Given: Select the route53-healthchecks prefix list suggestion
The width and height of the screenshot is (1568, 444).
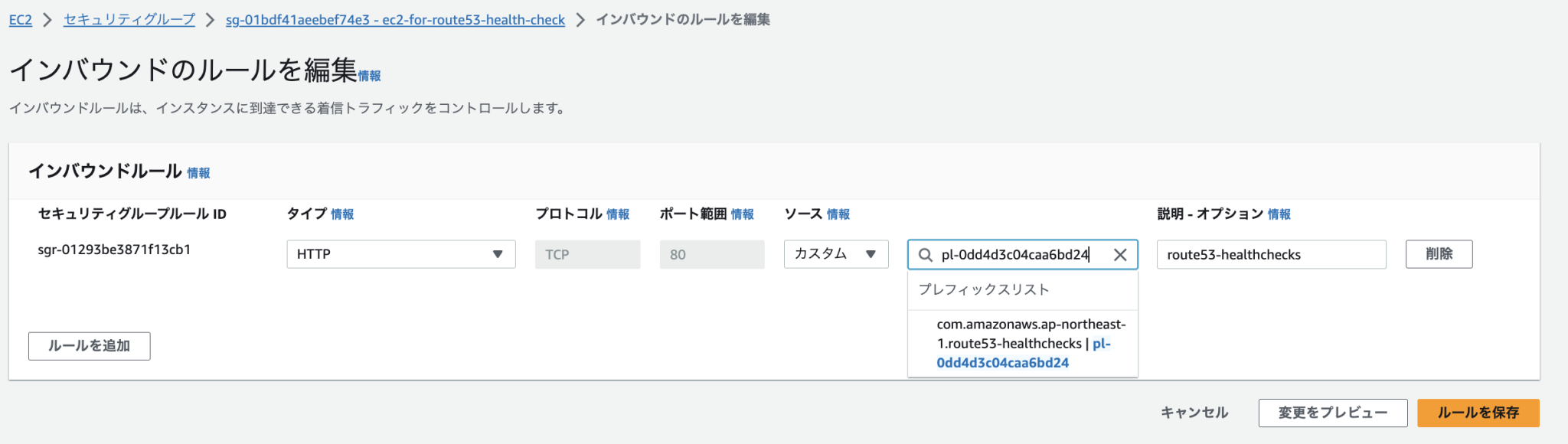Looking at the screenshot, I should click(x=1023, y=344).
